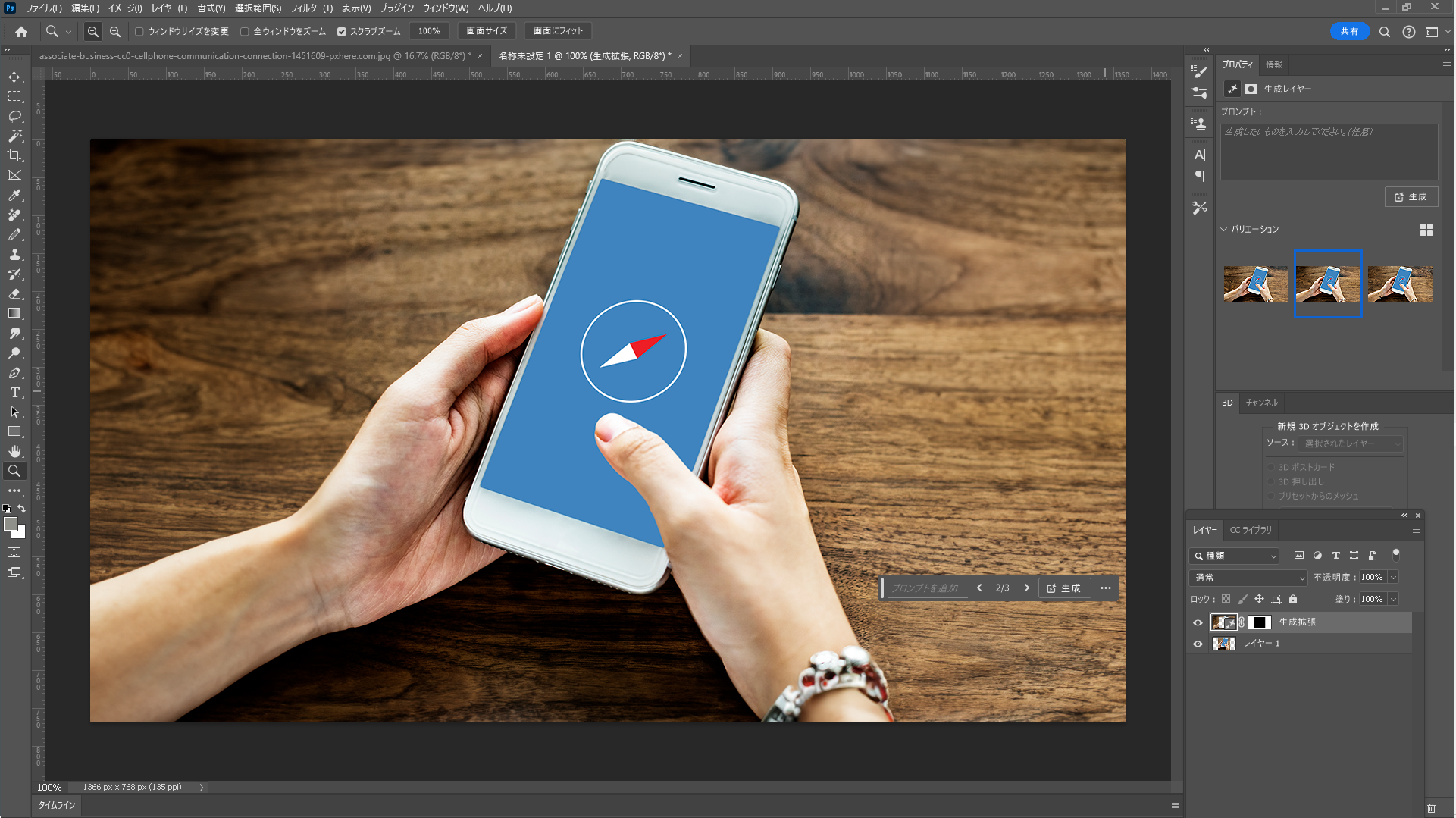The width and height of the screenshot is (1456, 818).
Task: Select the Horizontal Type tool
Action: 14,392
